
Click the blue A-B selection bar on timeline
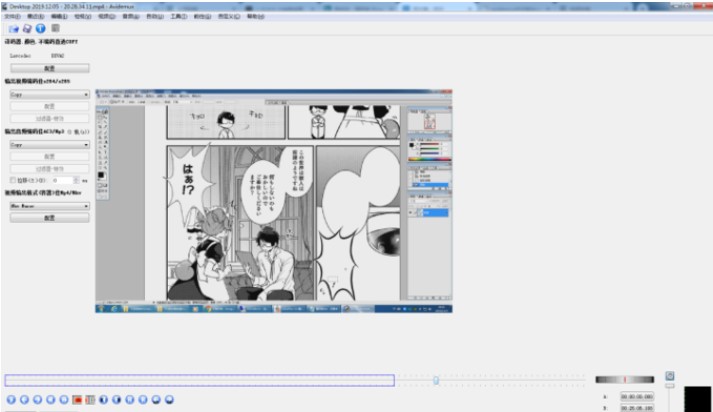200,381
